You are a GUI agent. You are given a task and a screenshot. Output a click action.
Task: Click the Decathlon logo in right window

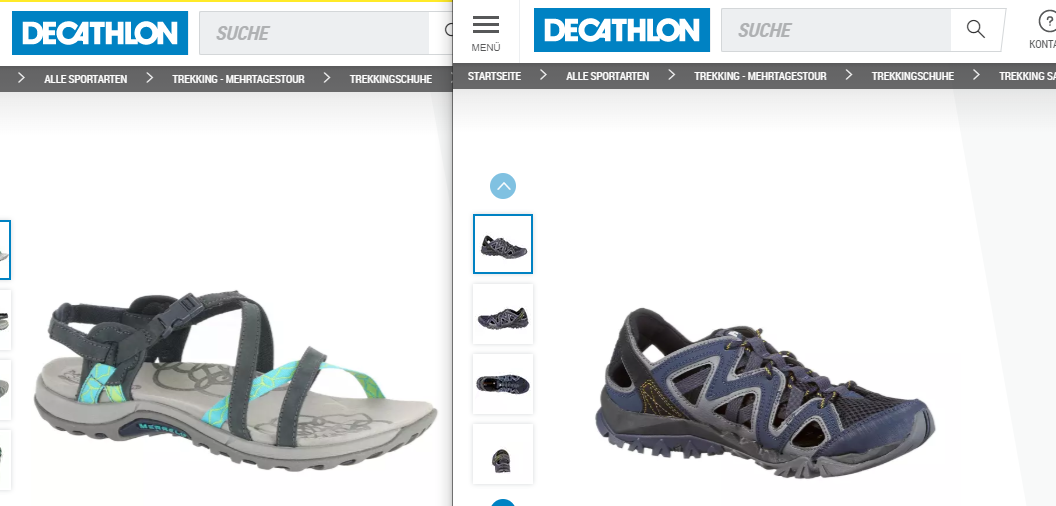(x=622, y=30)
